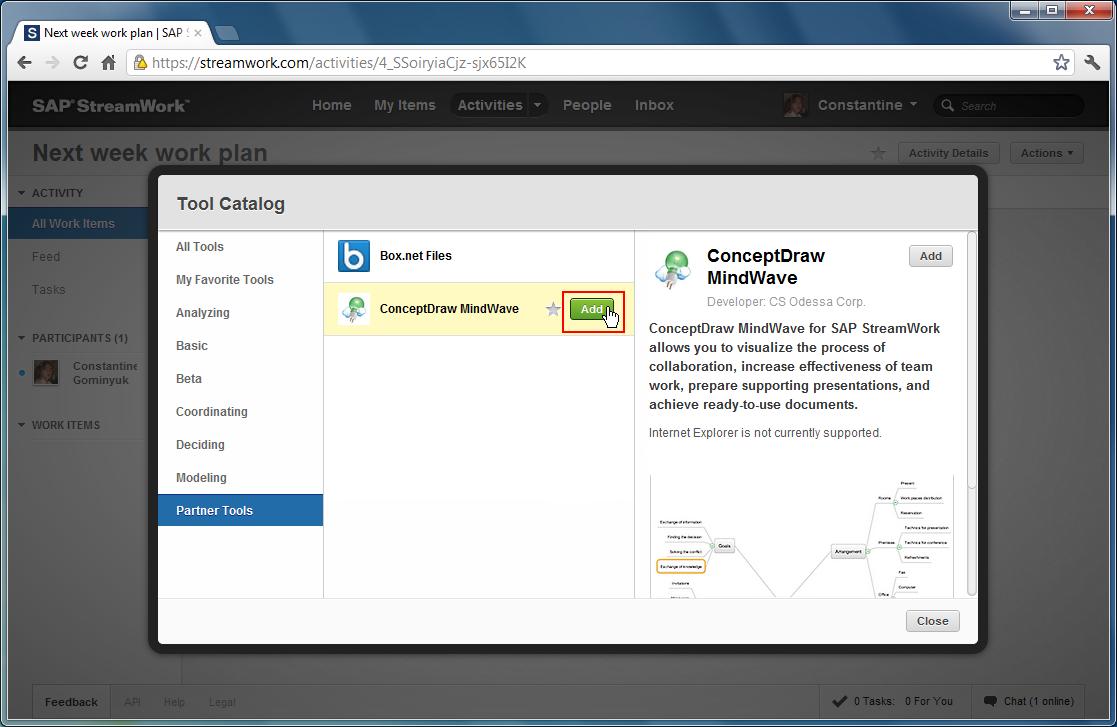Viewport: 1117px width, 727px height.
Task: Close the 'Next week work plan' browser tab
Action: click(198, 33)
